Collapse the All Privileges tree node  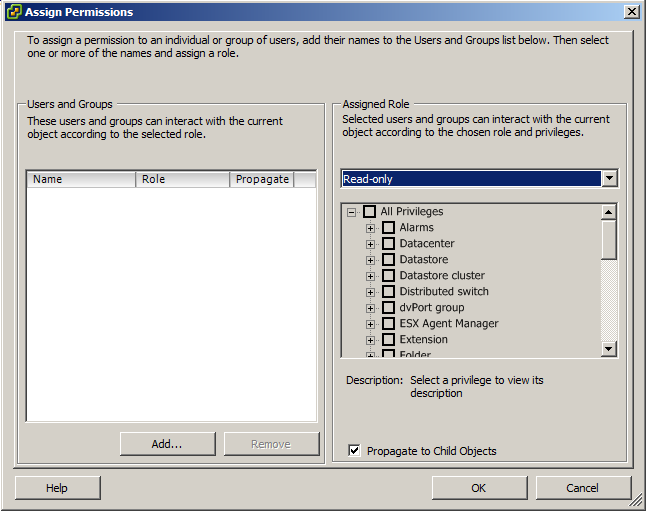pyautogui.click(x=351, y=212)
